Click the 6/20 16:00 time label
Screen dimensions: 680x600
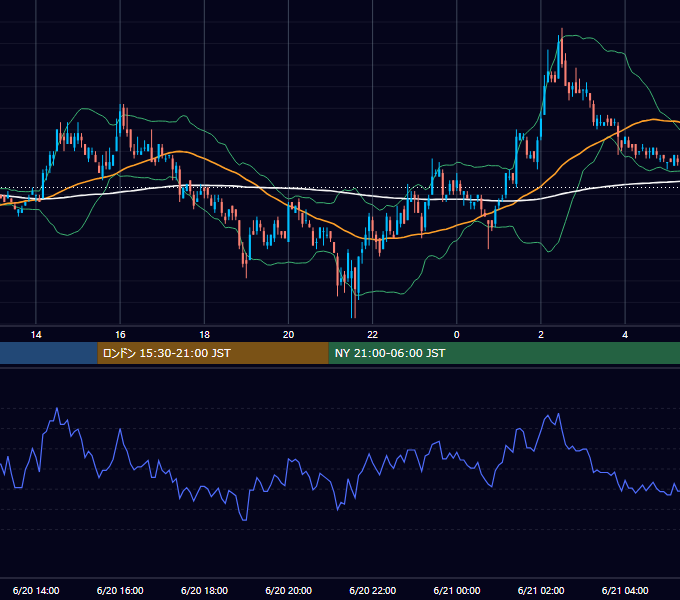click(x=120, y=590)
